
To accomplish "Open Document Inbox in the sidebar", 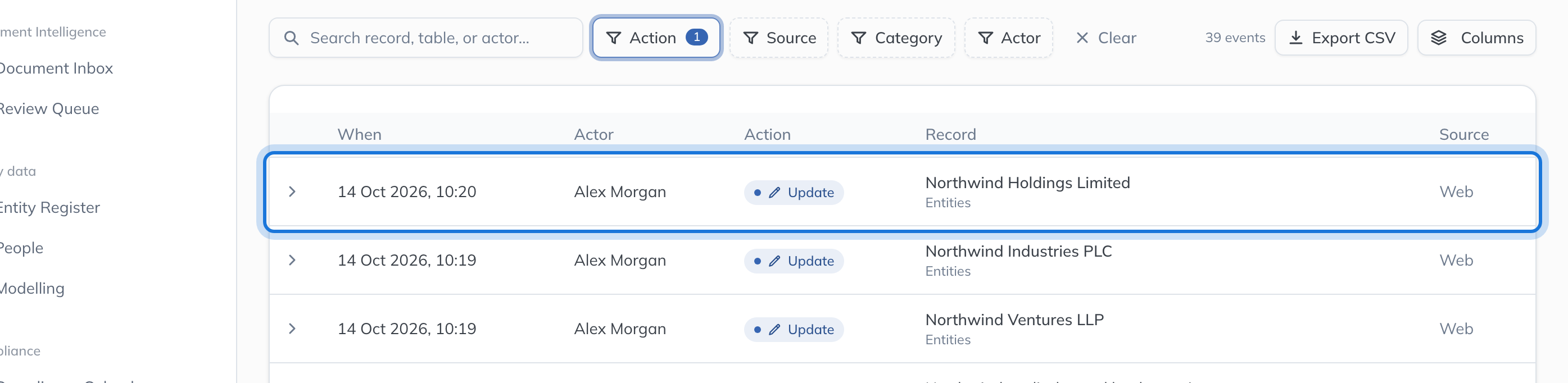I will pyautogui.click(x=56, y=68).
